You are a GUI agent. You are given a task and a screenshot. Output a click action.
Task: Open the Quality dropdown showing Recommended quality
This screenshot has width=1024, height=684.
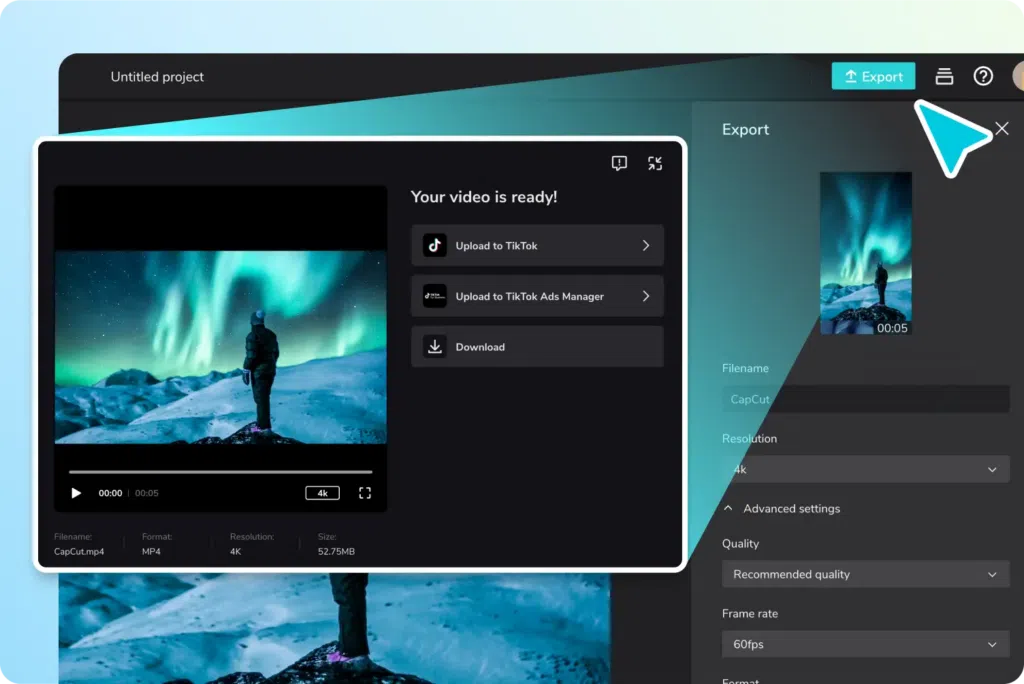point(865,574)
